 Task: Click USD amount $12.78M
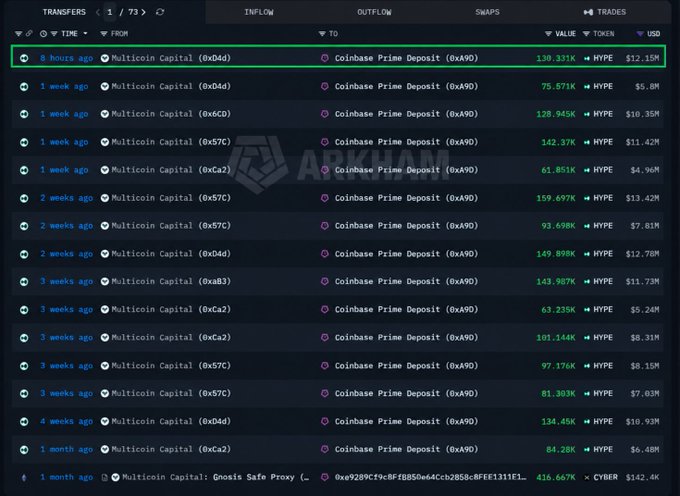point(642,254)
